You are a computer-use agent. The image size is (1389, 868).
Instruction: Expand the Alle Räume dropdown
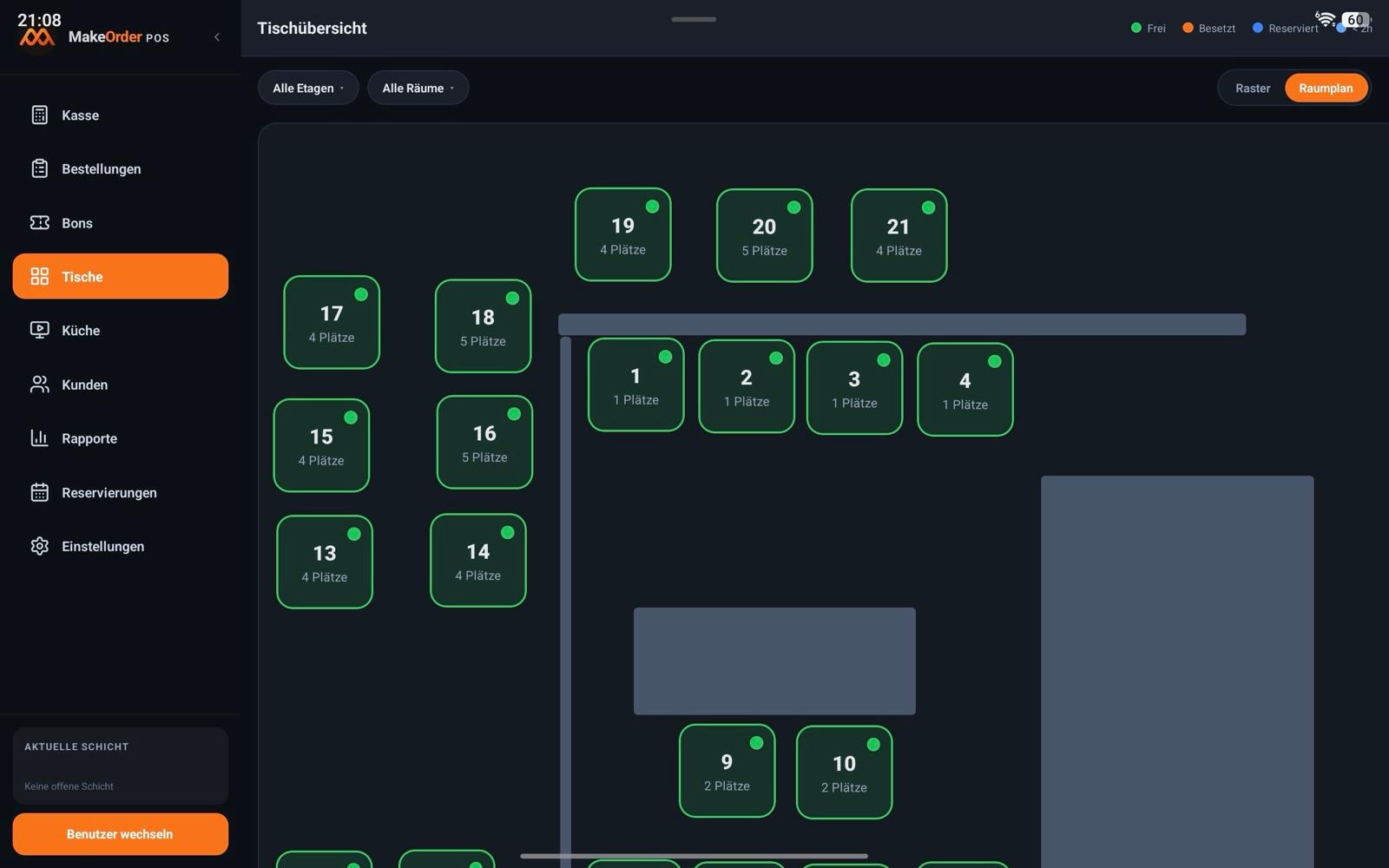(x=418, y=88)
